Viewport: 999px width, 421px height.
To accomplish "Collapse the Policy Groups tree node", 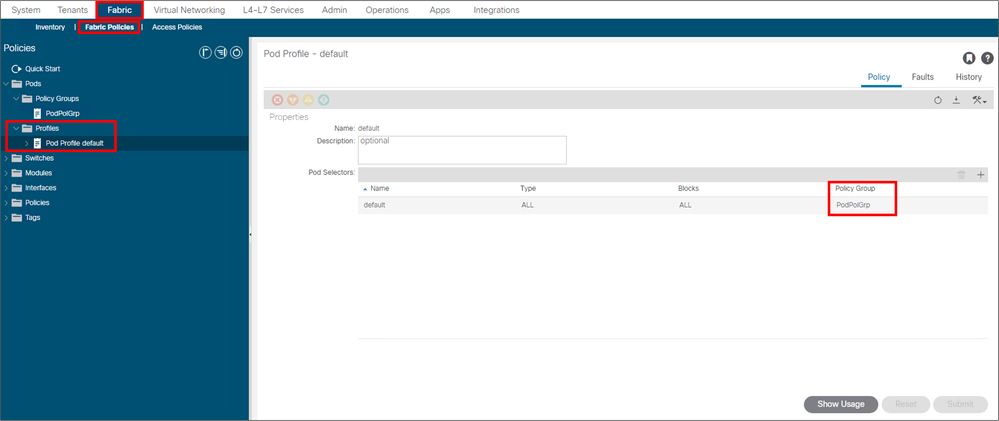I will pyautogui.click(x=17, y=99).
